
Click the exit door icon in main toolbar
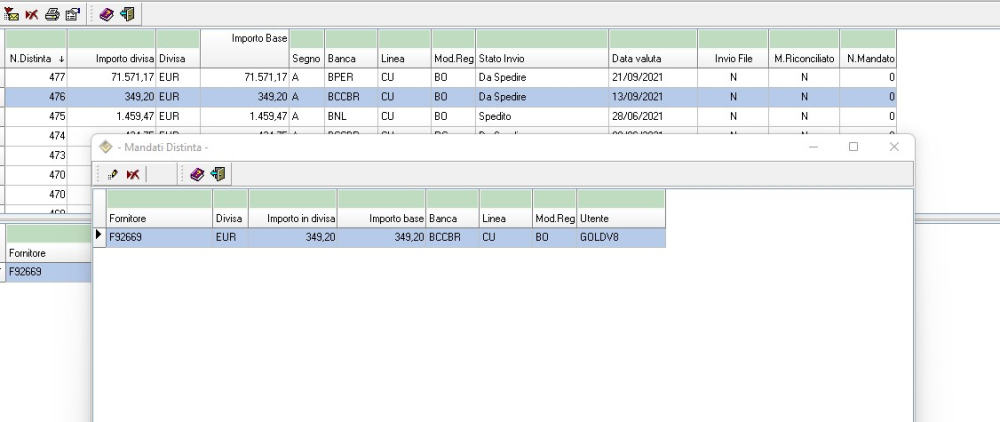pos(127,14)
